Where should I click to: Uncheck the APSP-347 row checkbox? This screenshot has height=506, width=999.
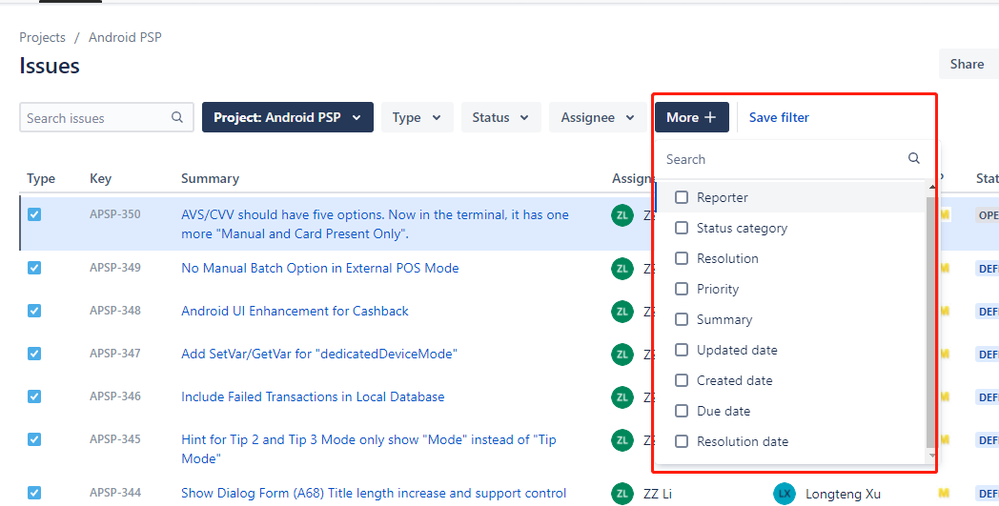[34, 353]
